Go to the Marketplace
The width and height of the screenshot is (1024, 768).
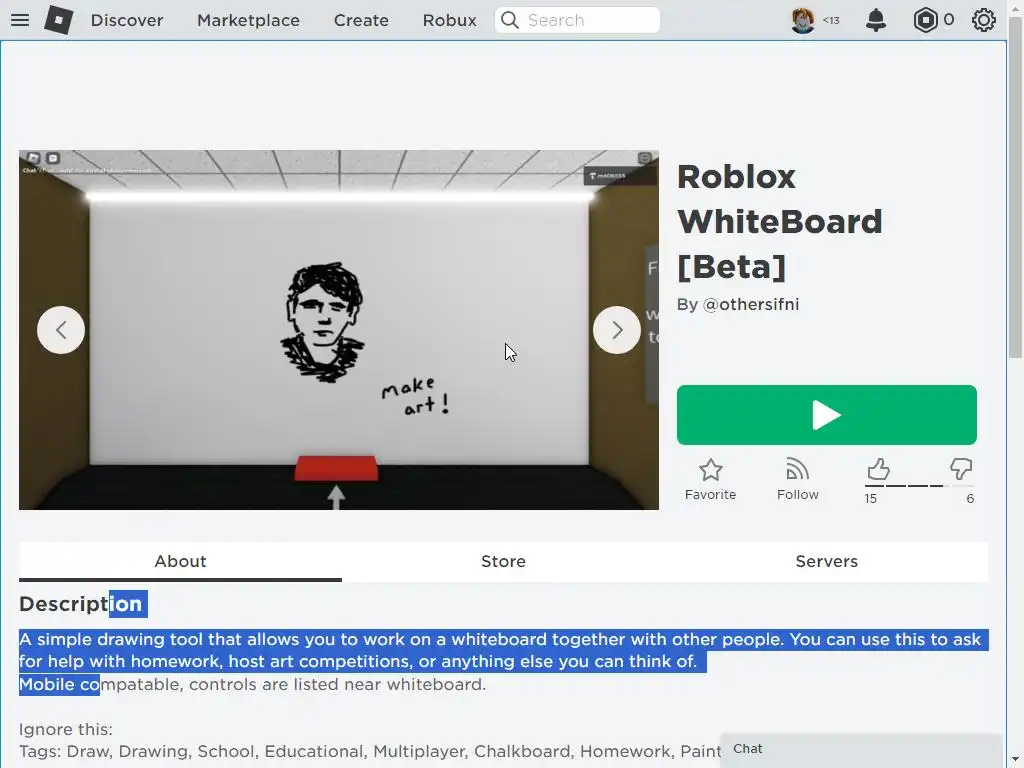248,20
